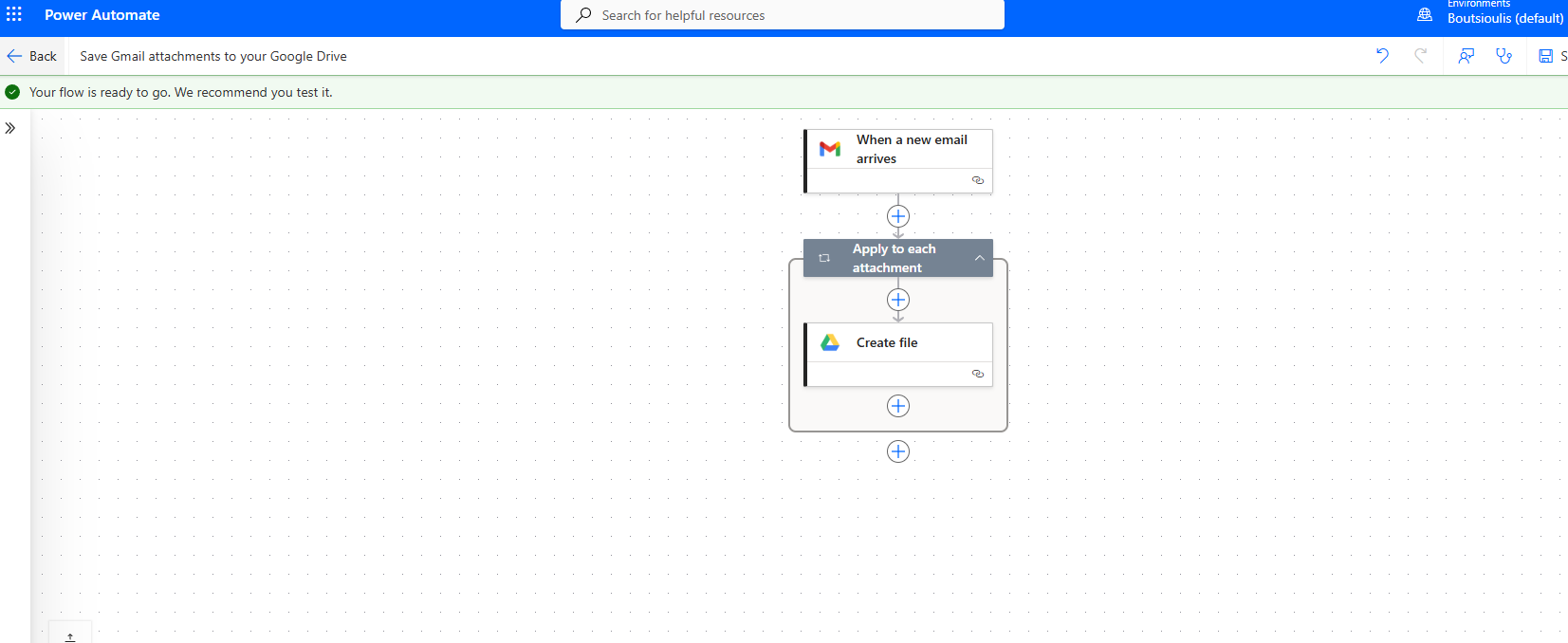Open the Send feedback icon
This screenshot has height=643, width=1568.
click(x=1466, y=56)
